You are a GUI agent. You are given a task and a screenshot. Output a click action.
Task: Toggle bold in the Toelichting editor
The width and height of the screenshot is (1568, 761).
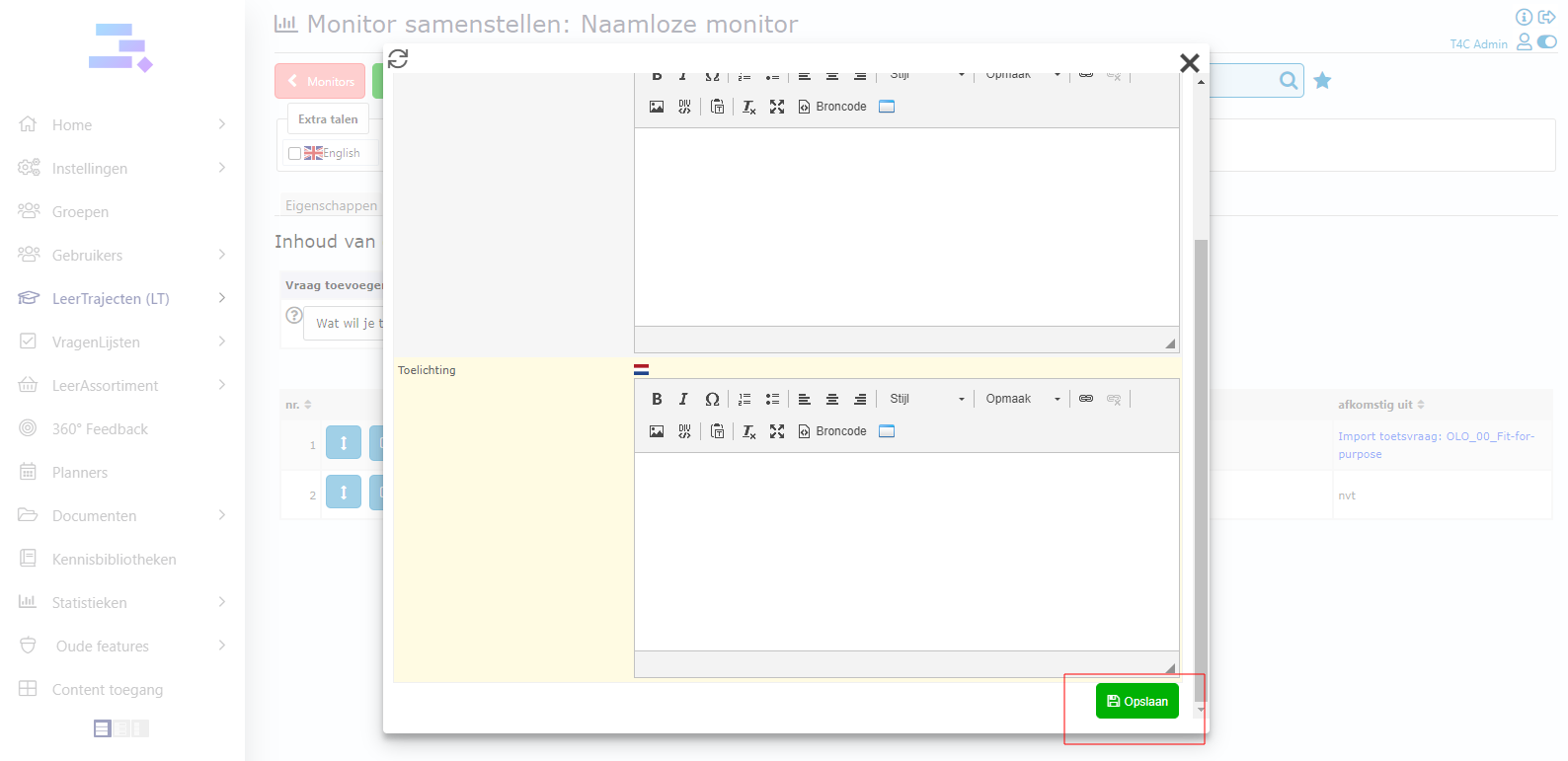[657, 399]
